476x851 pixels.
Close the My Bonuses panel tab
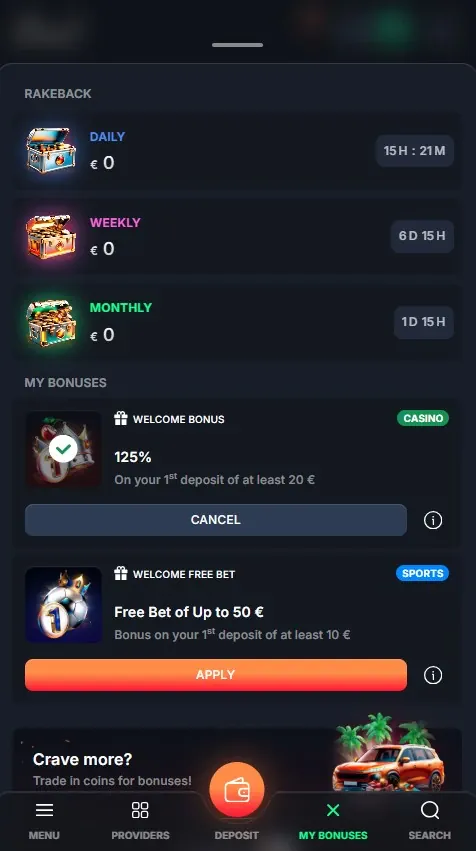(x=333, y=810)
